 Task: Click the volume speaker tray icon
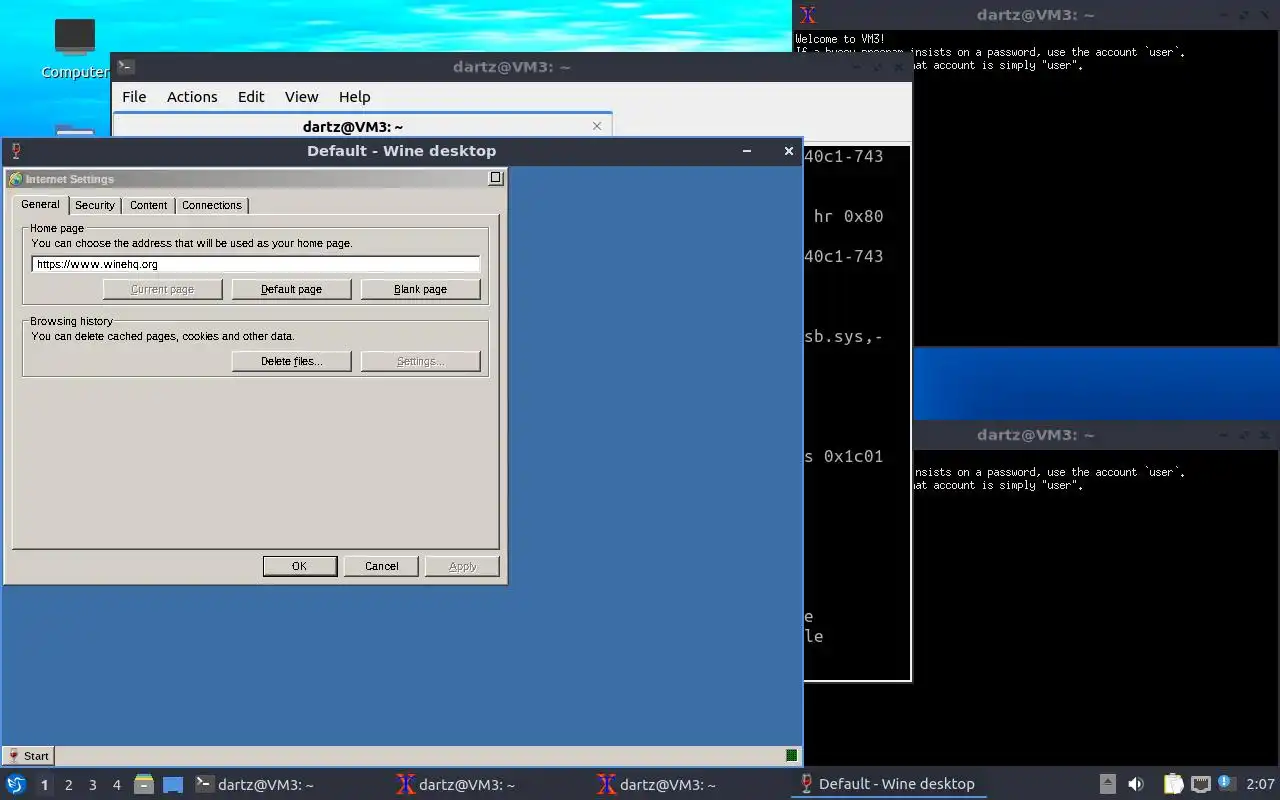(x=1136, y=784)
